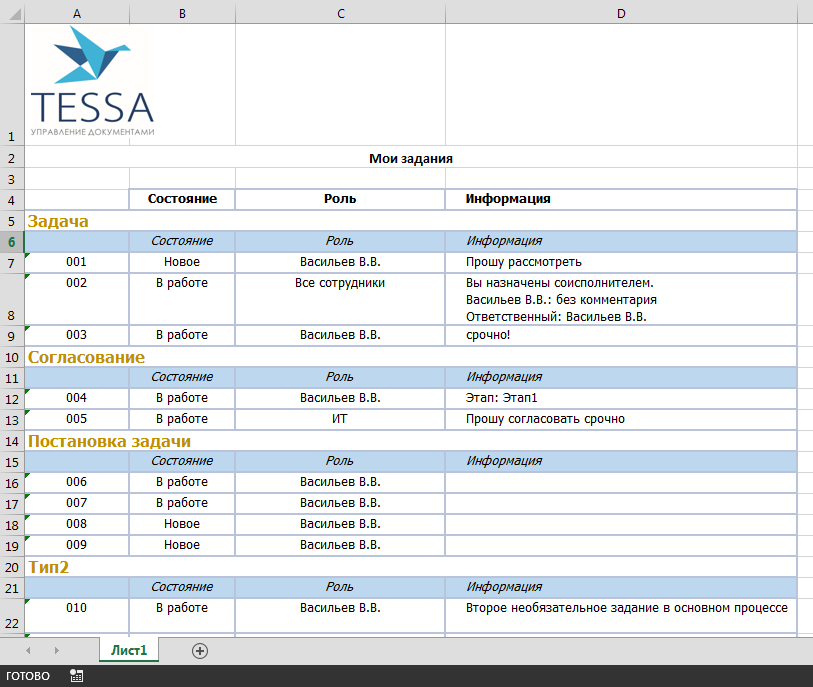Select the cell containing 008
Viewport: 813px width, 687px height.
click(77, 524)
